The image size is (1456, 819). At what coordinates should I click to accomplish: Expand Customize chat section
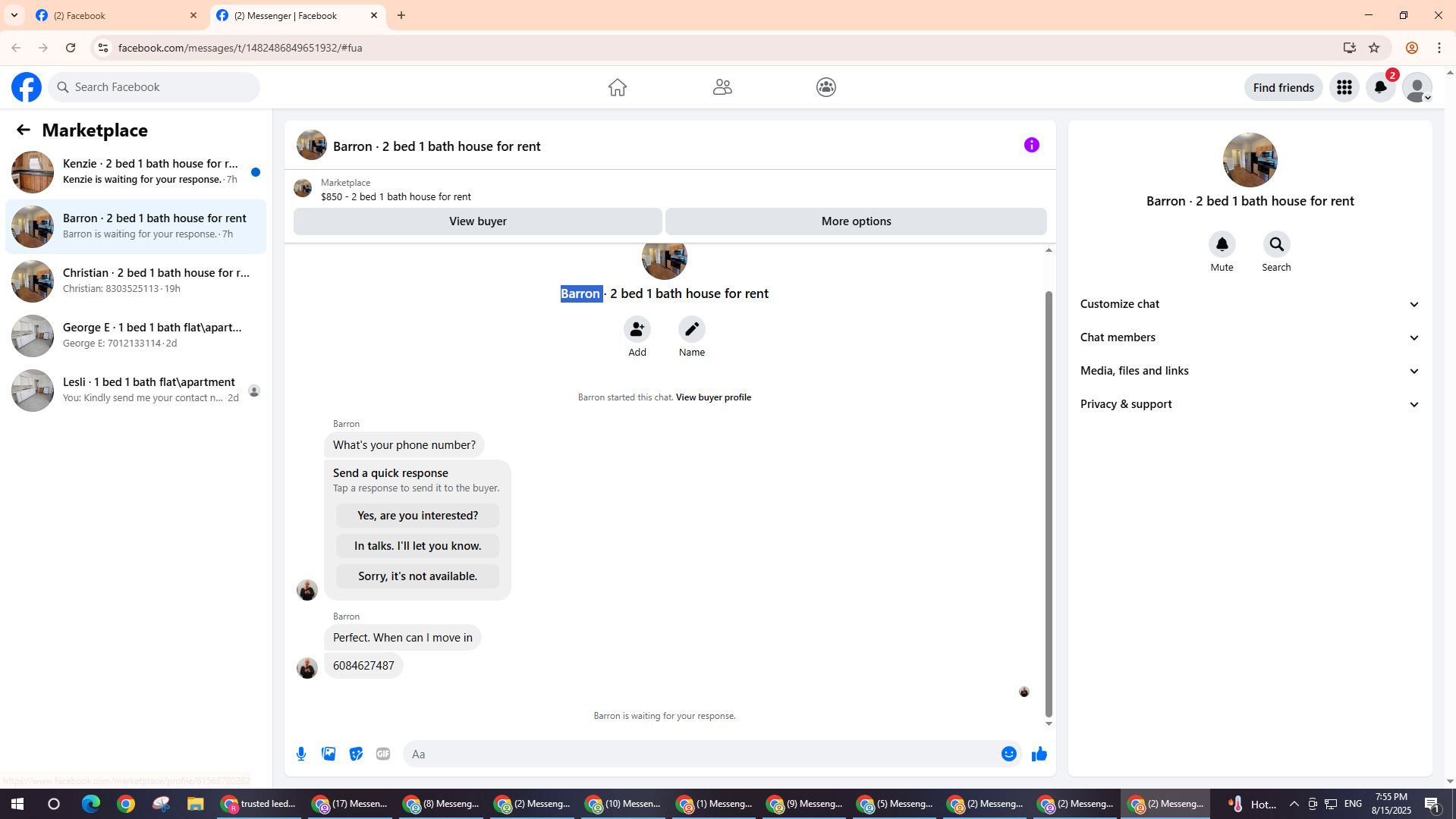tap(1250, 304)
